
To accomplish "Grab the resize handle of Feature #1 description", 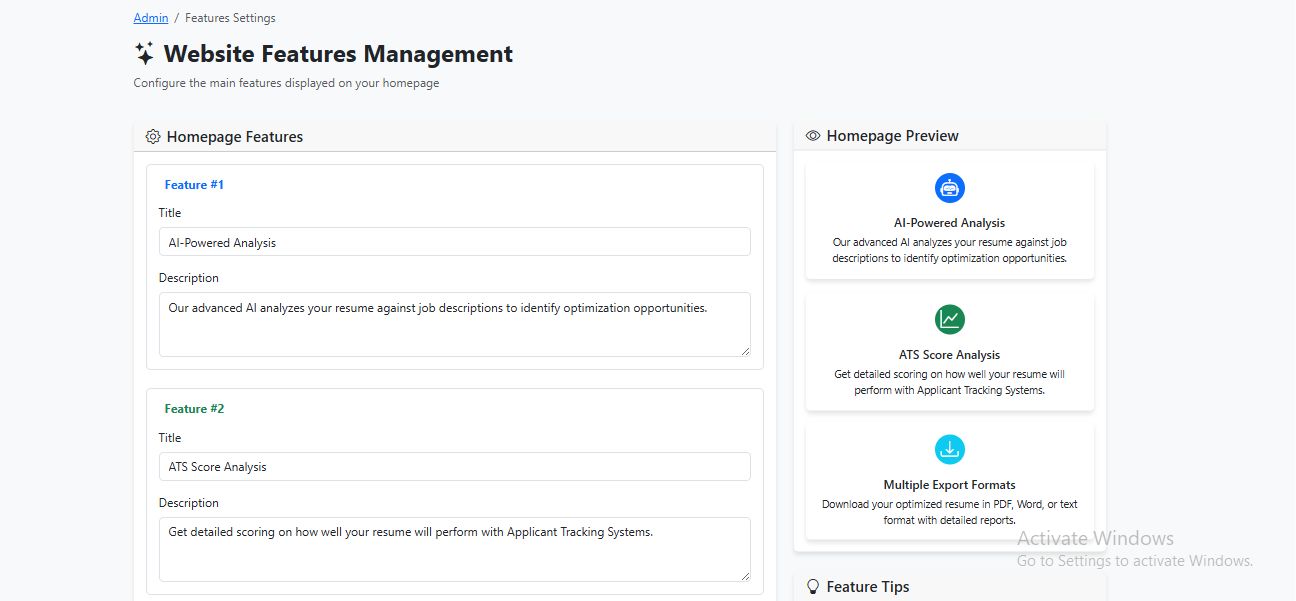I will 745,351.
